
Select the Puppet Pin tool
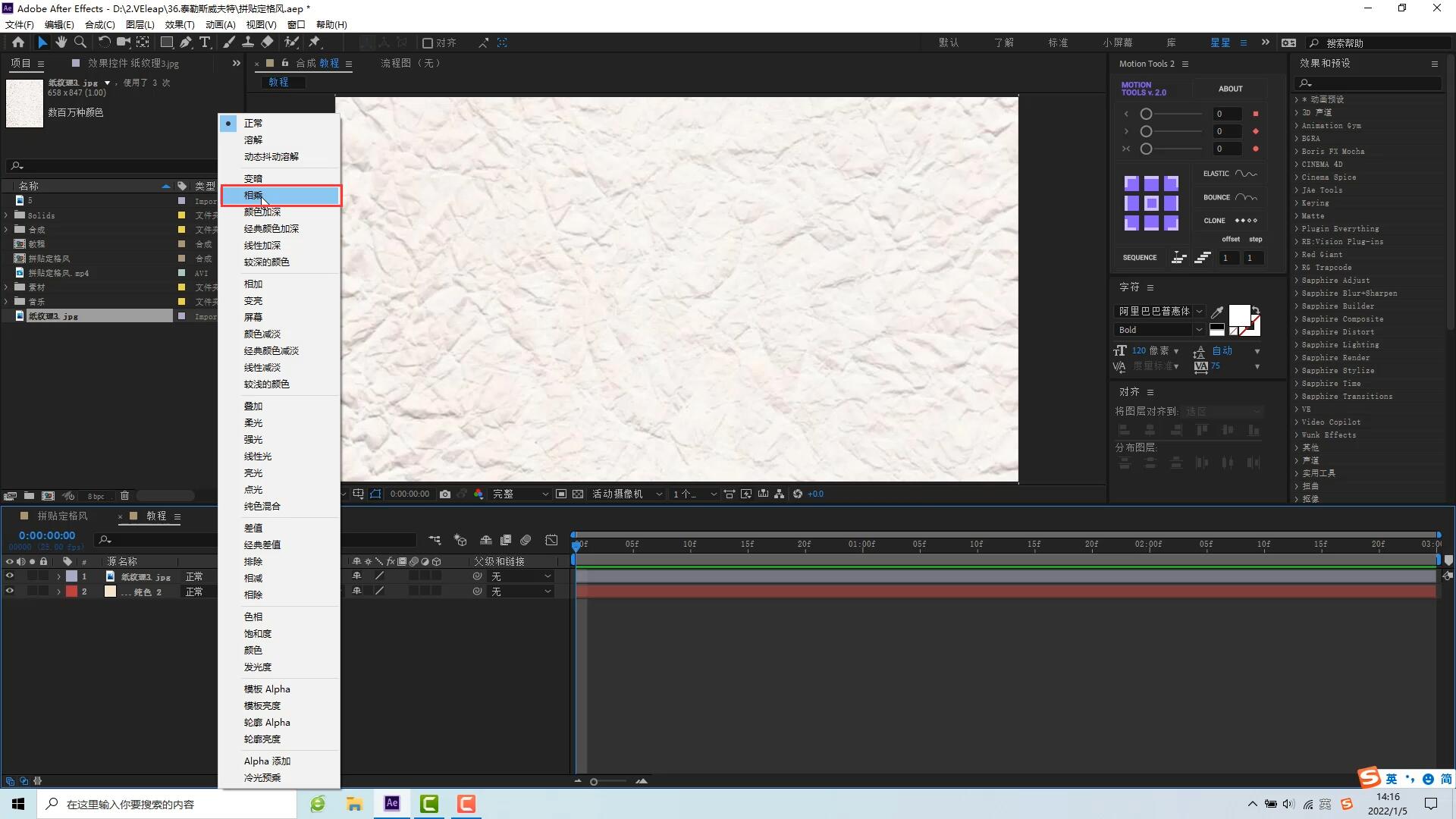315,42
